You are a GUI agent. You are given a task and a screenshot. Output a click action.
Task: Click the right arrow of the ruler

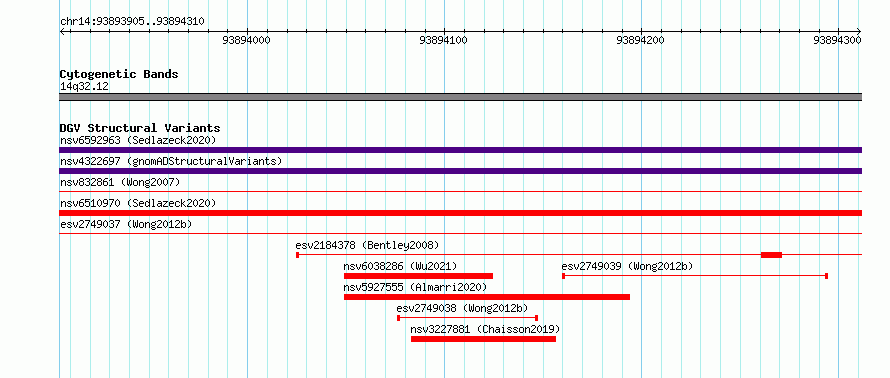point(859,31)
